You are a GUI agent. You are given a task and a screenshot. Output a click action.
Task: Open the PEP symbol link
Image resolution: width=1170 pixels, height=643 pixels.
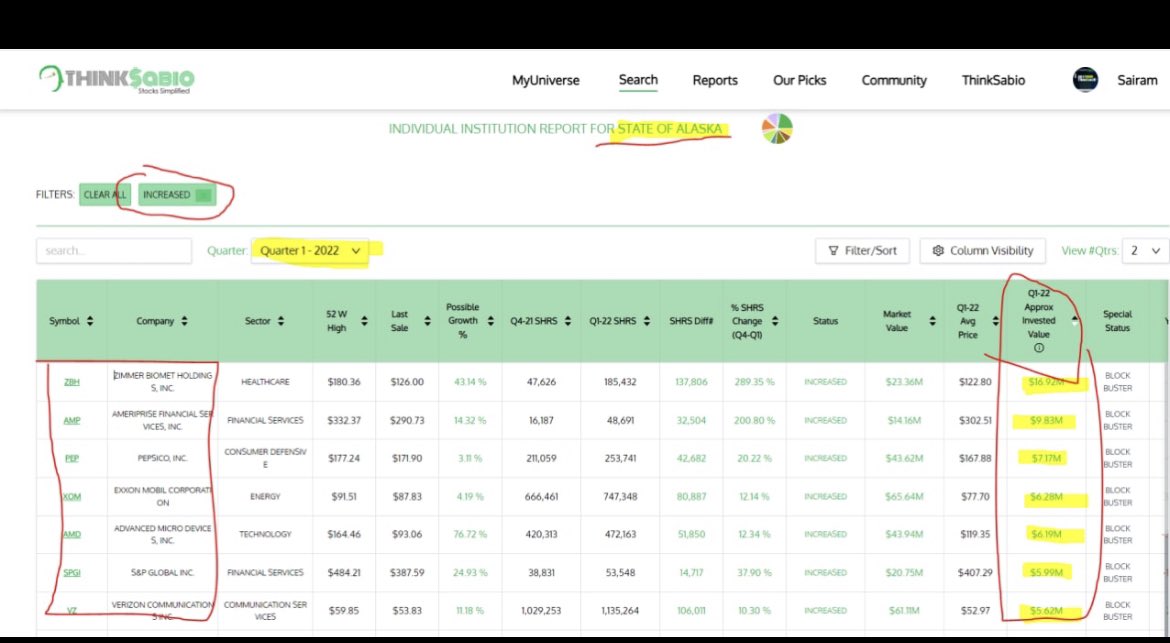[72, 459]
